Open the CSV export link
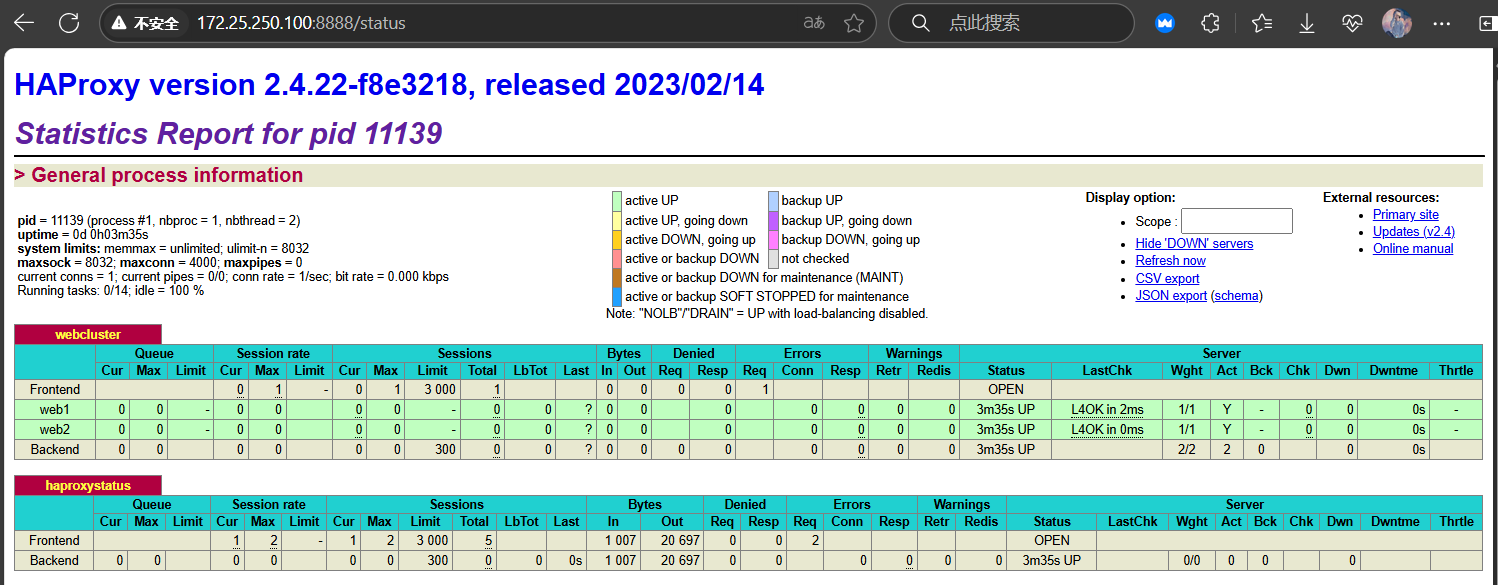The height and width of the screenshot is (585, 1498). pos(1167,278)
